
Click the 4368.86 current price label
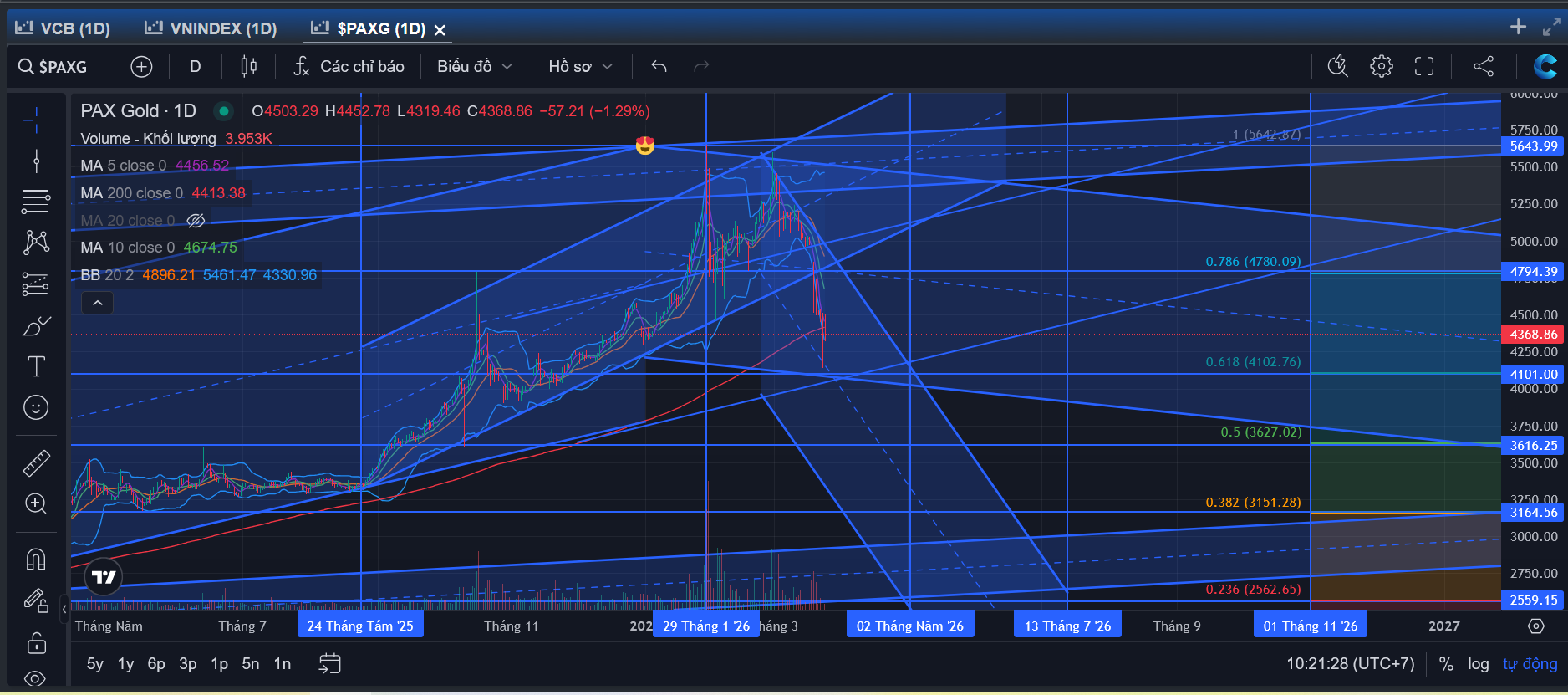1534,335
